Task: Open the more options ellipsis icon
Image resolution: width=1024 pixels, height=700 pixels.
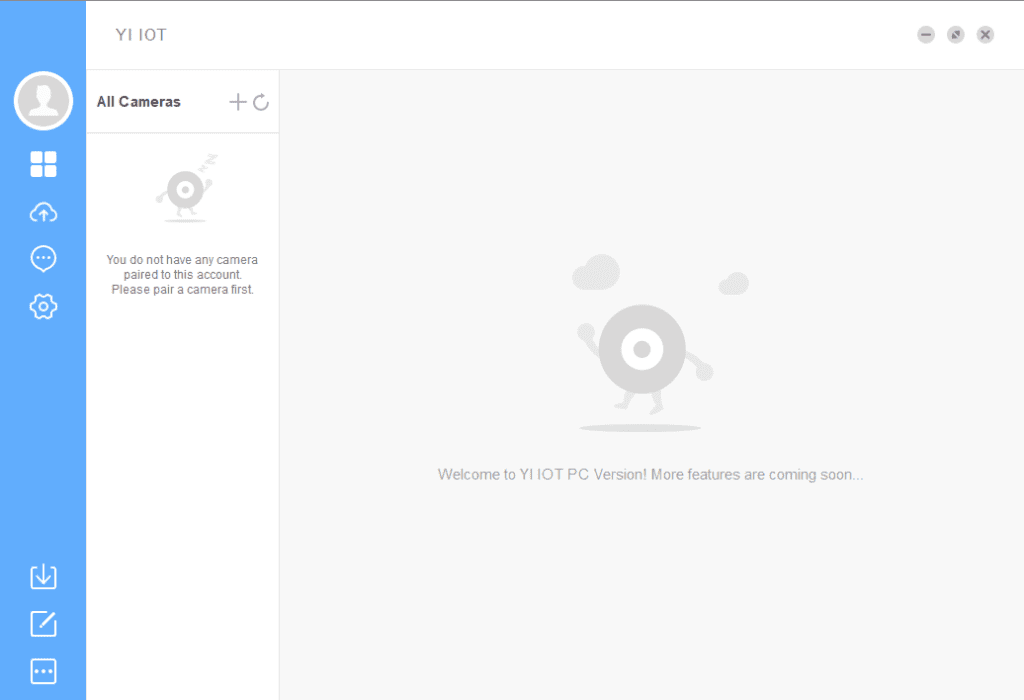Action: (x=43, y=671)
